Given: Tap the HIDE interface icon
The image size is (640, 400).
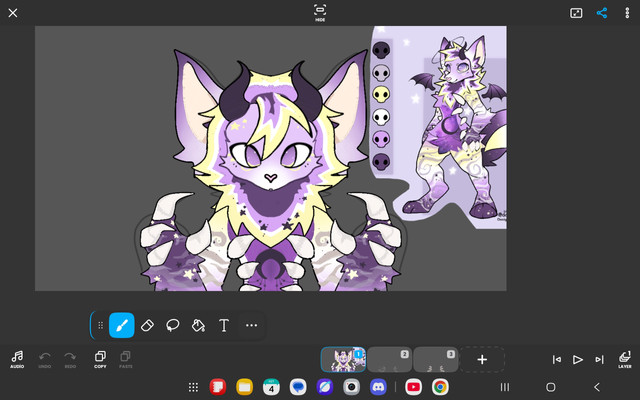Looking at the screenshot, I should (320, 13).
